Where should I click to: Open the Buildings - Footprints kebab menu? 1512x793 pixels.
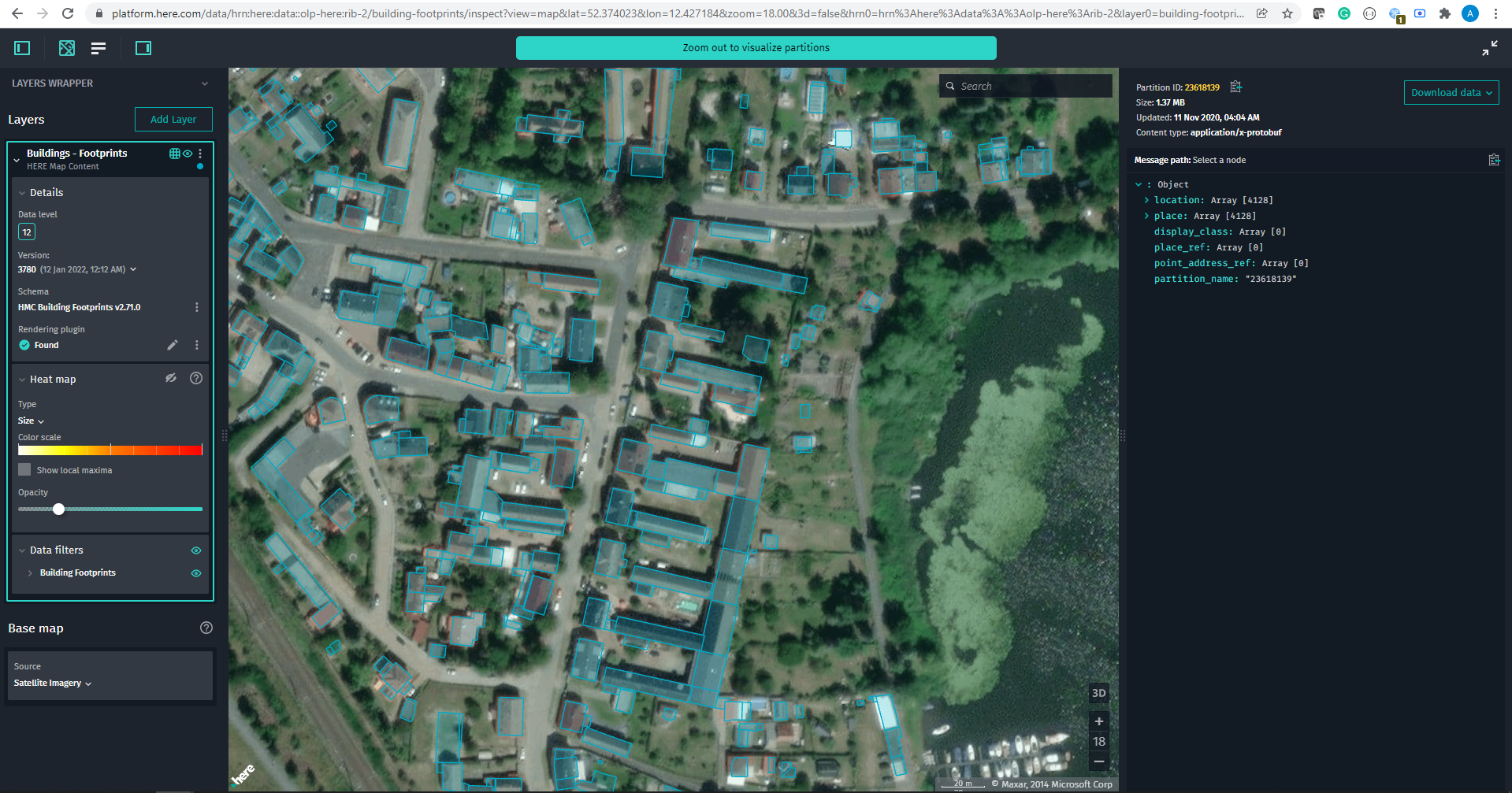(200, 154)
